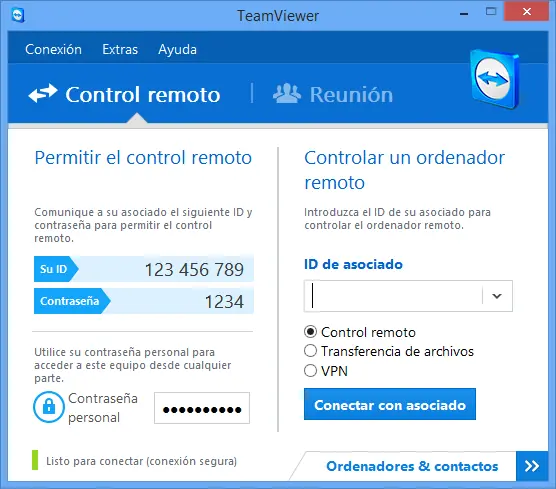Switch to the Control remoto tab
The width and height of the screenshot is (556, 489).
pyautogui.click(x=124, y=94)
